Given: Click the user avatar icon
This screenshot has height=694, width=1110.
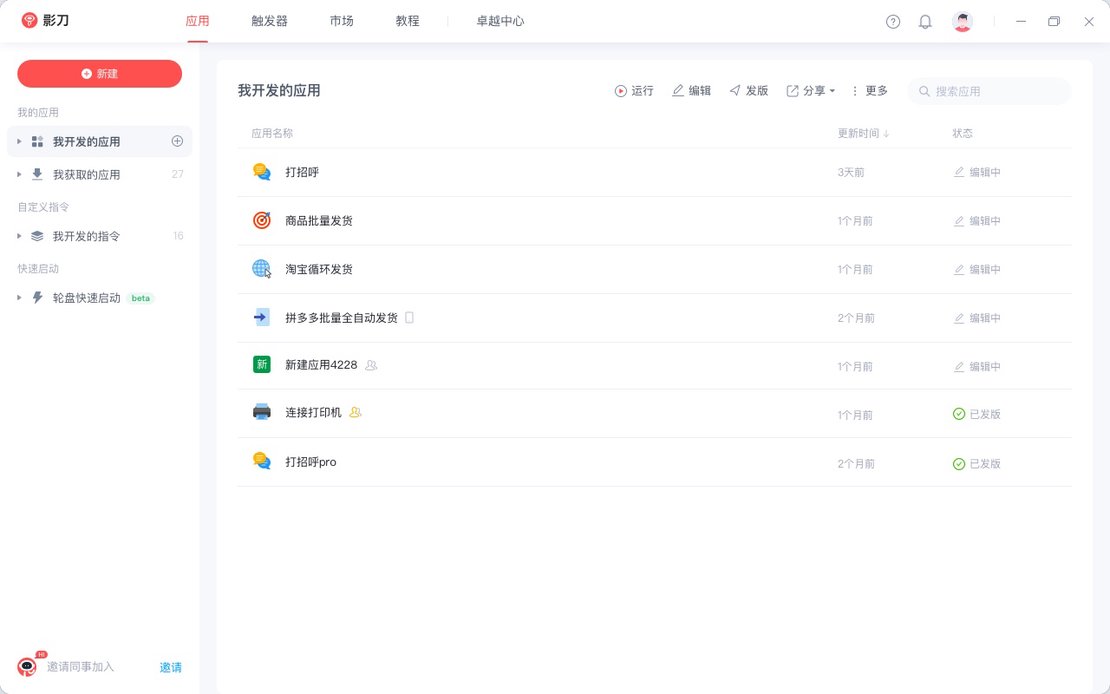Looking at the screenshot, I should [962, 22].
